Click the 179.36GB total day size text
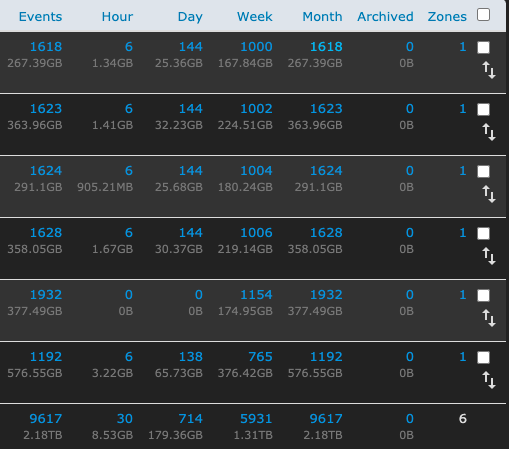 coord(176,435)
